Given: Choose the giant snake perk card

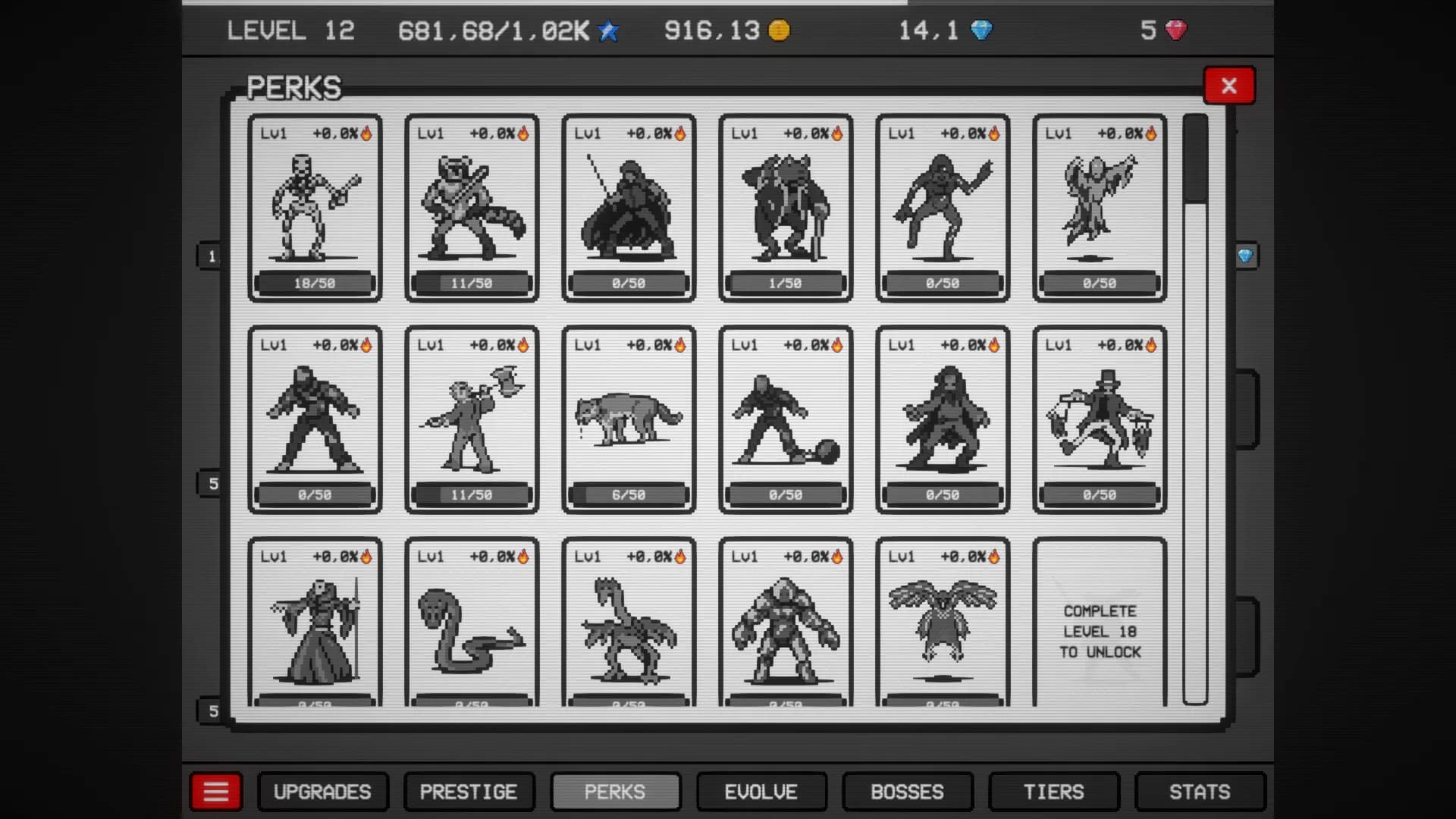Looking at the screenshot, I should pos(472,623).
